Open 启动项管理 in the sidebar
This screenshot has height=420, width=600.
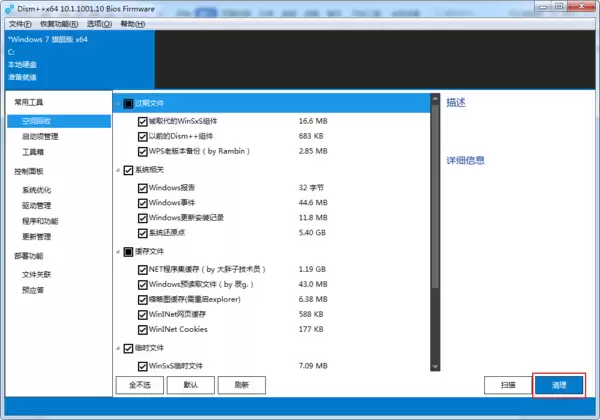point(40,137)
